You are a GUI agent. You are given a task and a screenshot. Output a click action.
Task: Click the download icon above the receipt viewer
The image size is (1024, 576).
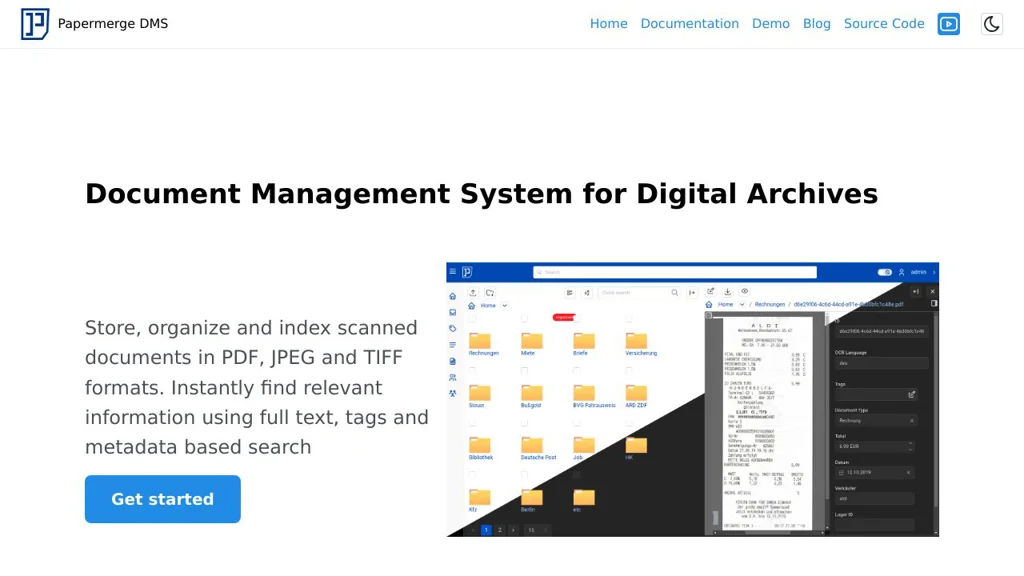click(x=728, y=290)
